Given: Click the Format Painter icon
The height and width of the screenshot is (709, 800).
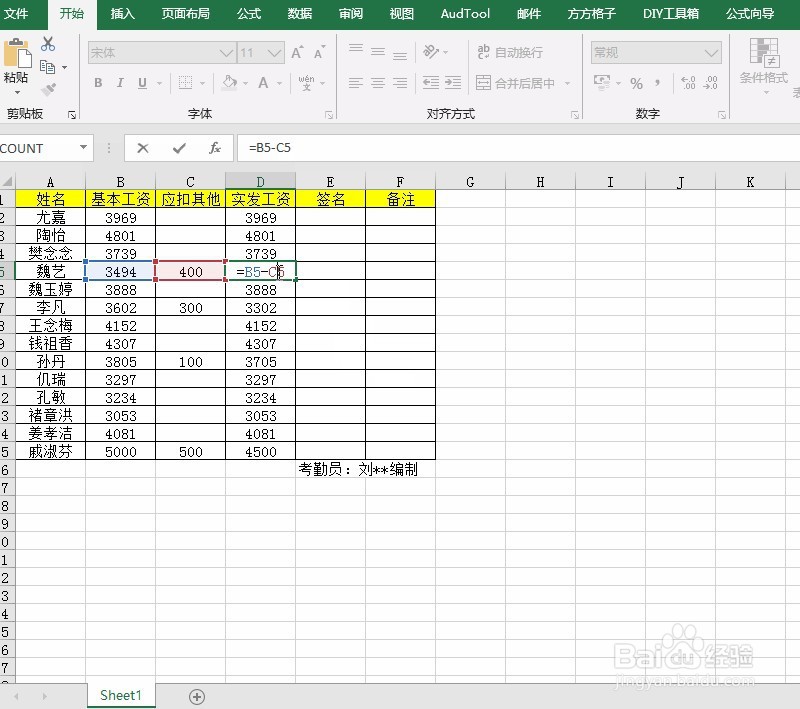Looking at the screenshot, I should coord(47,88).
